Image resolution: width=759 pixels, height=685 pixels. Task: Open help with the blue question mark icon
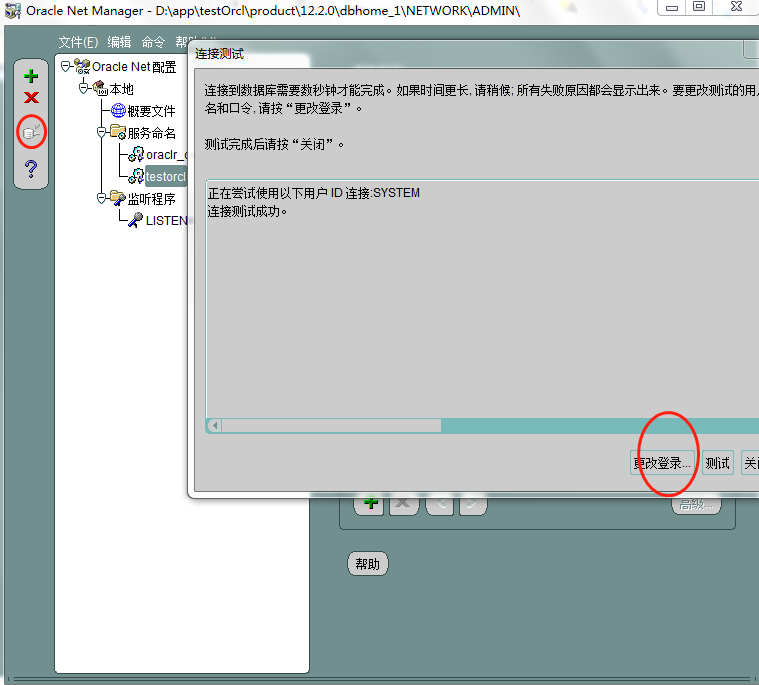tap(31, 168)
